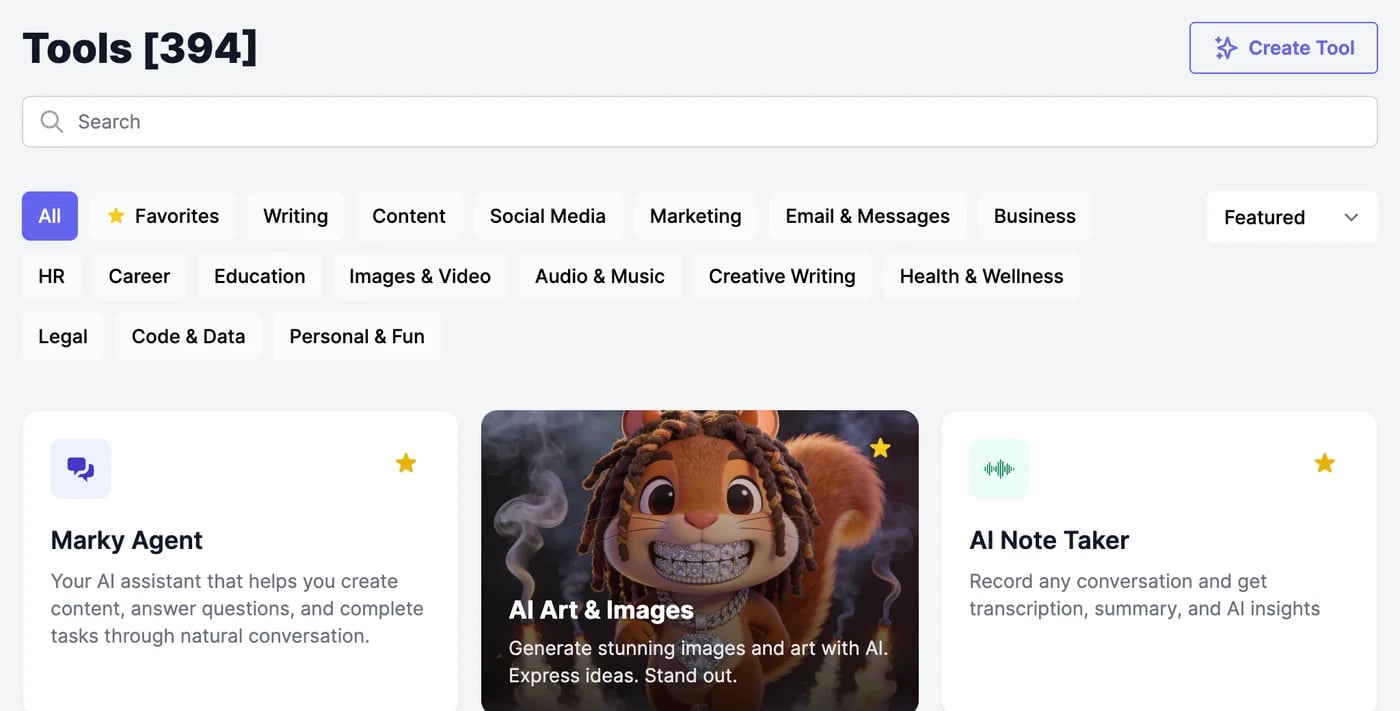Select the All category filter

point(50,216)
